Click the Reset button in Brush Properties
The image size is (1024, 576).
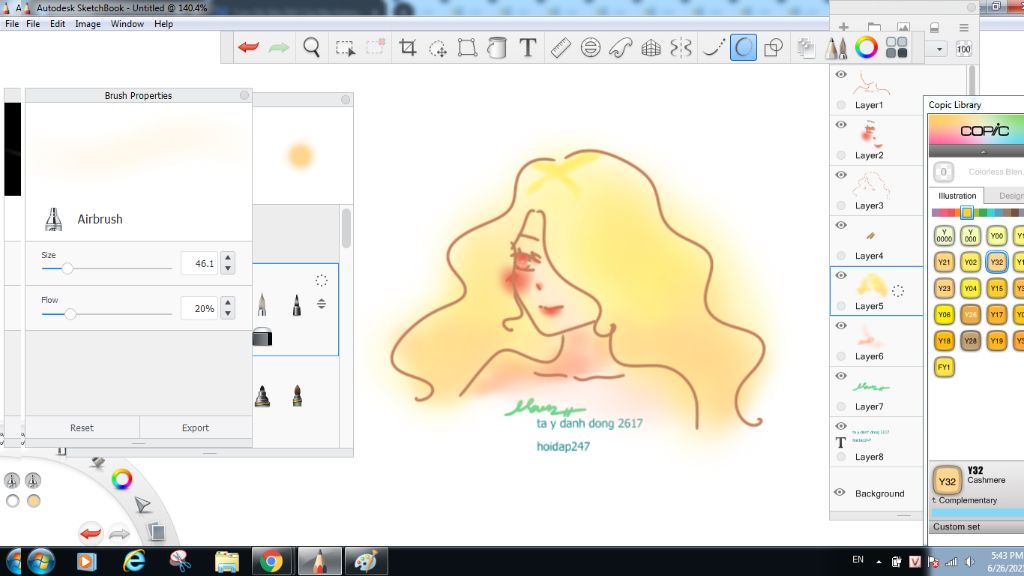click(x=82, y=428)
